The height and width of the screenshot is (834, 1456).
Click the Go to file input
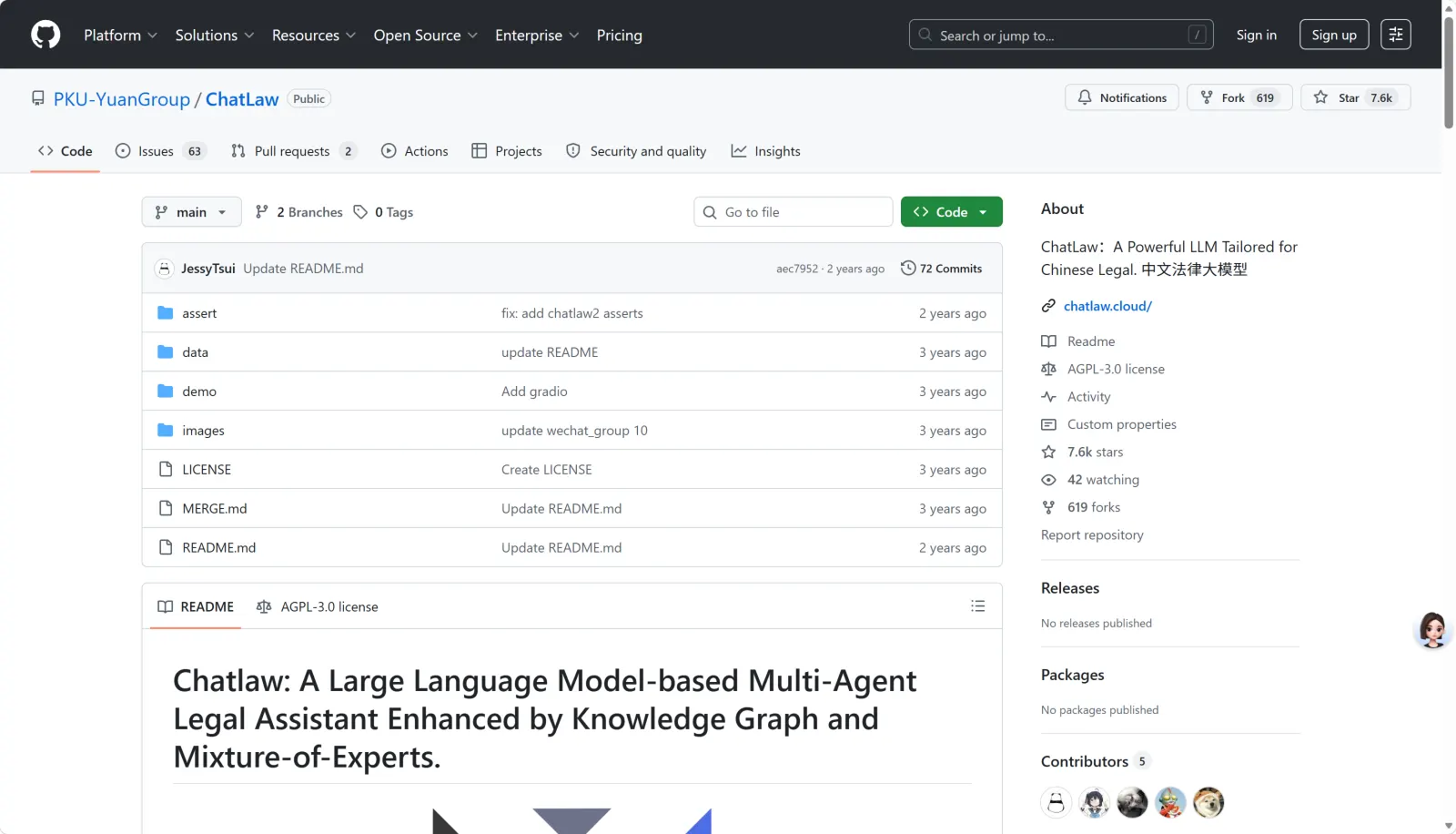click(x=793, y=212)
